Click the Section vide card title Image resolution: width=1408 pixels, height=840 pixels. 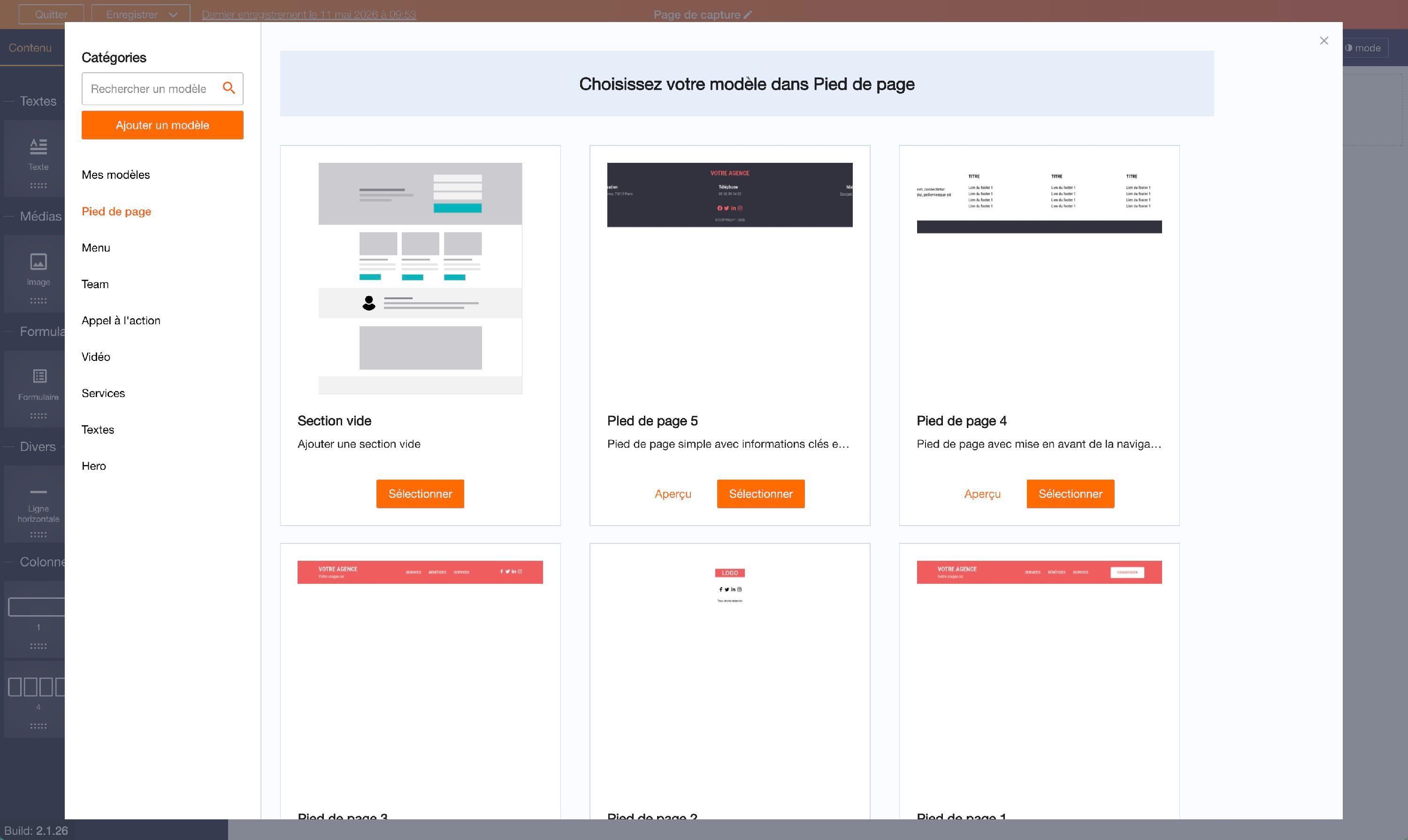[x=334, y=420]
